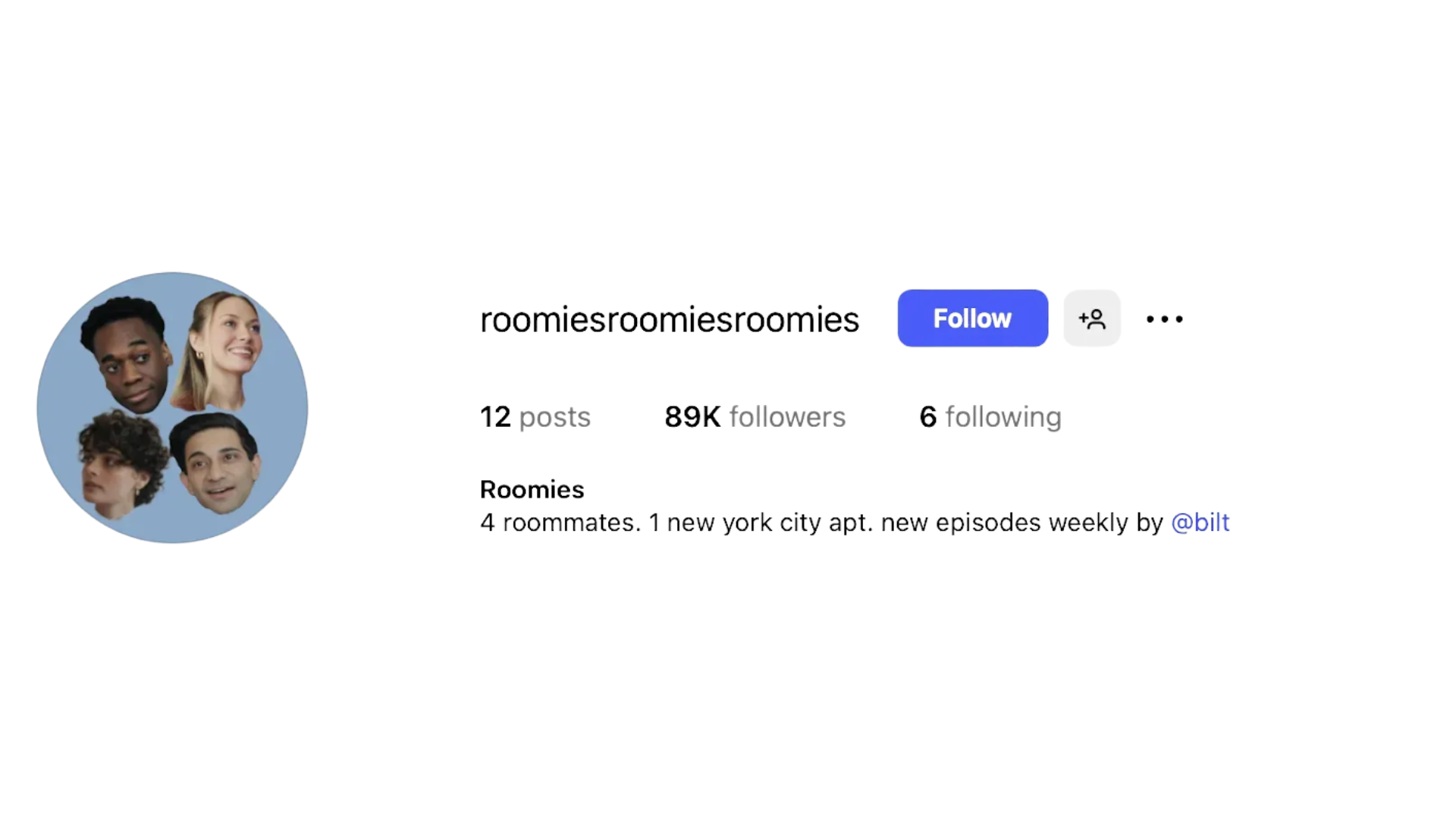The image size is (1456, 819).
Task: Click the word following label
Action: pos(1003,419)
